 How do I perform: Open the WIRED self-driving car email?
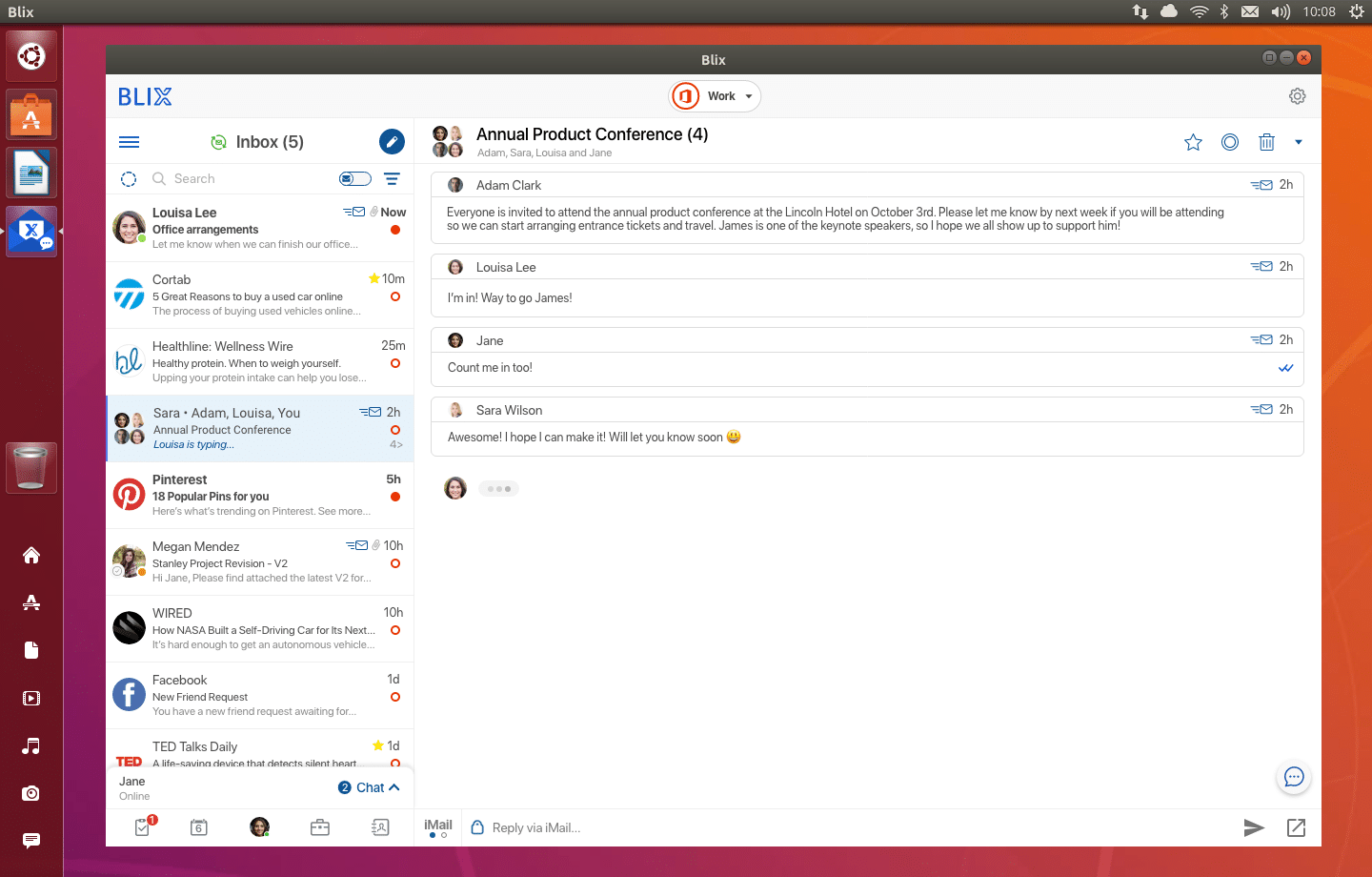(x=260, y=629)
